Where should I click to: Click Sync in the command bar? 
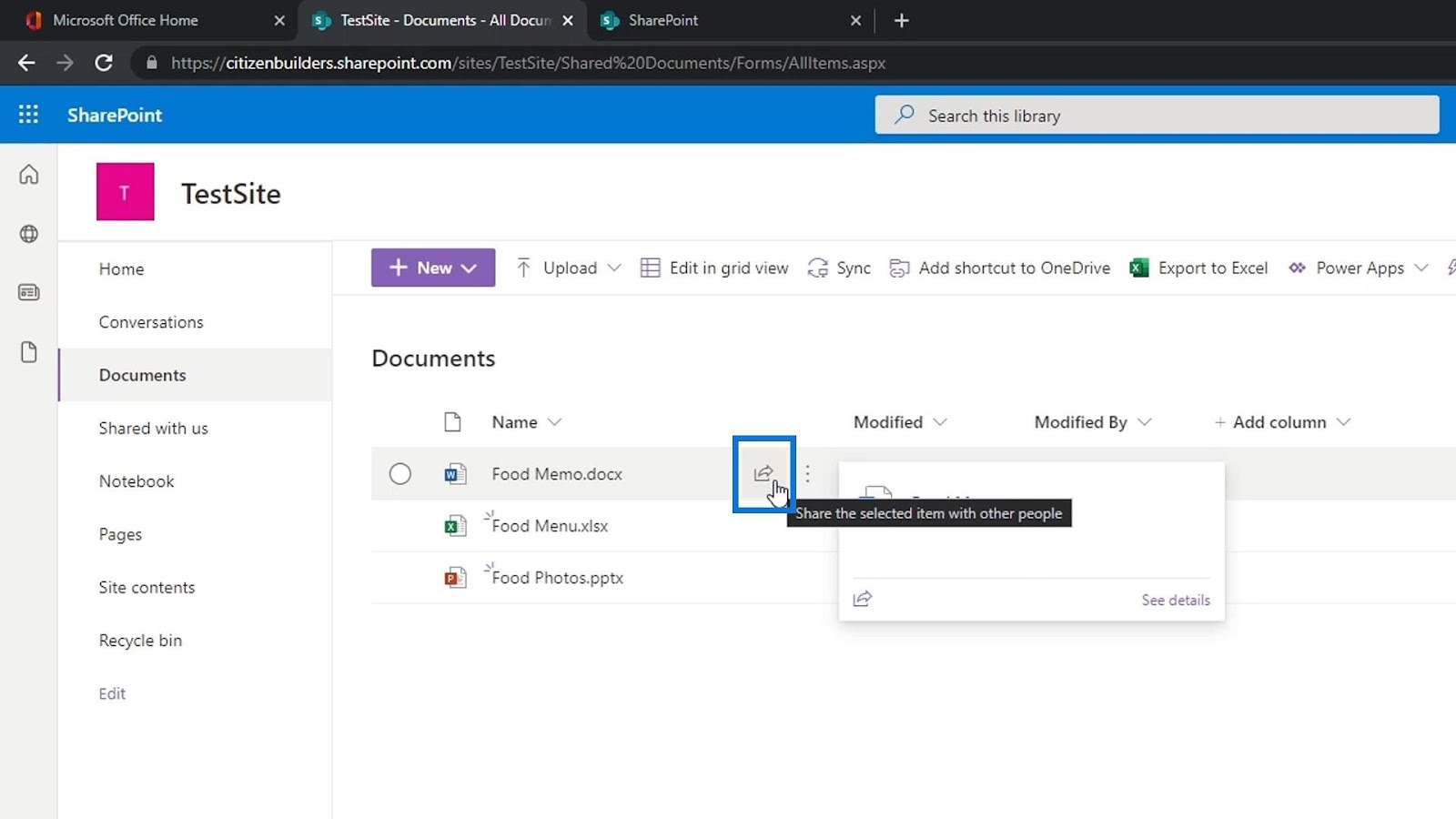click(839, 268)
